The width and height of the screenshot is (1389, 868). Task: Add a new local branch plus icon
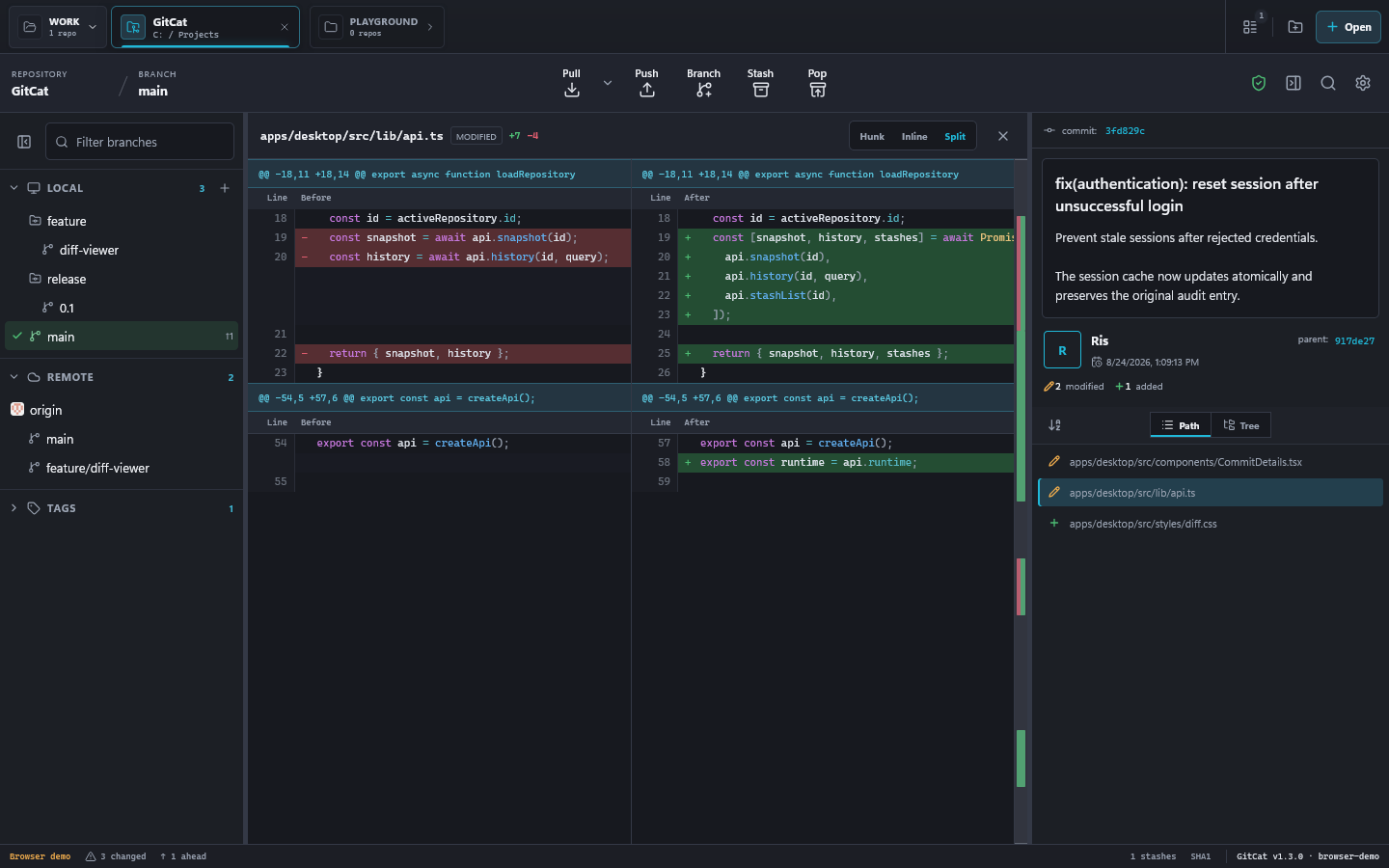pos(225,188)
